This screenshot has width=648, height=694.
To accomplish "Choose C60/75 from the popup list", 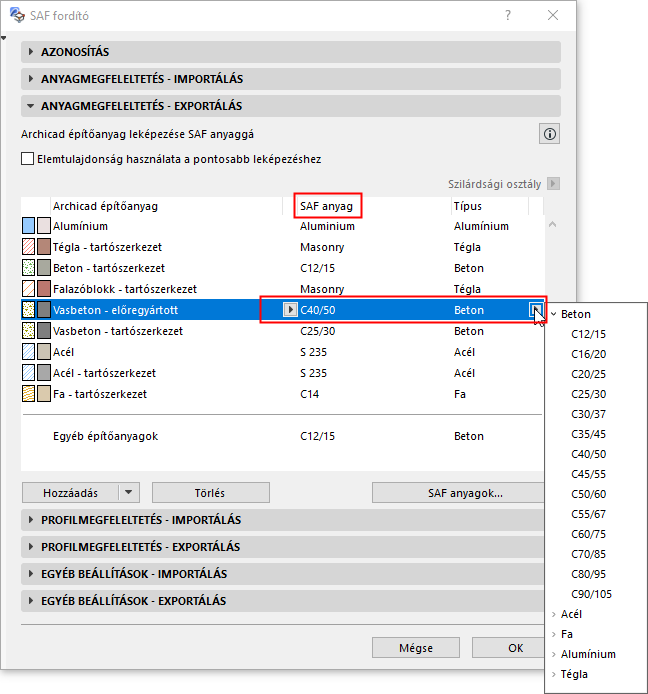I will (x=588, y=534).
